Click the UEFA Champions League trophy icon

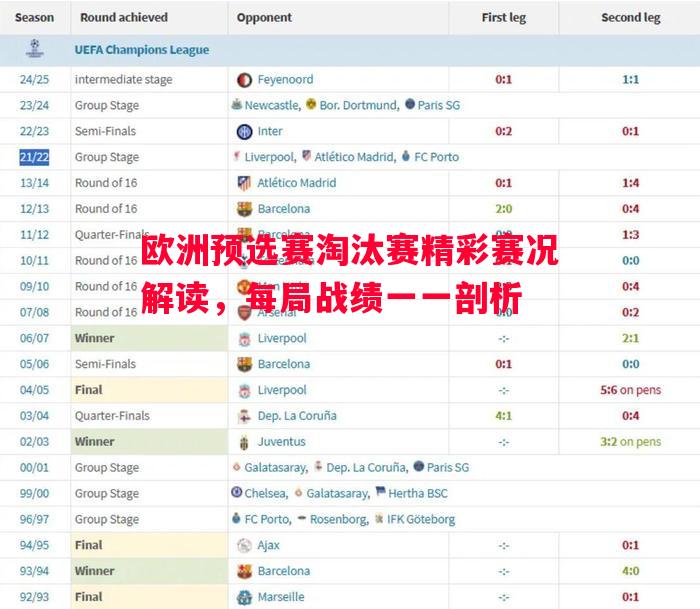tap(35, 49)
